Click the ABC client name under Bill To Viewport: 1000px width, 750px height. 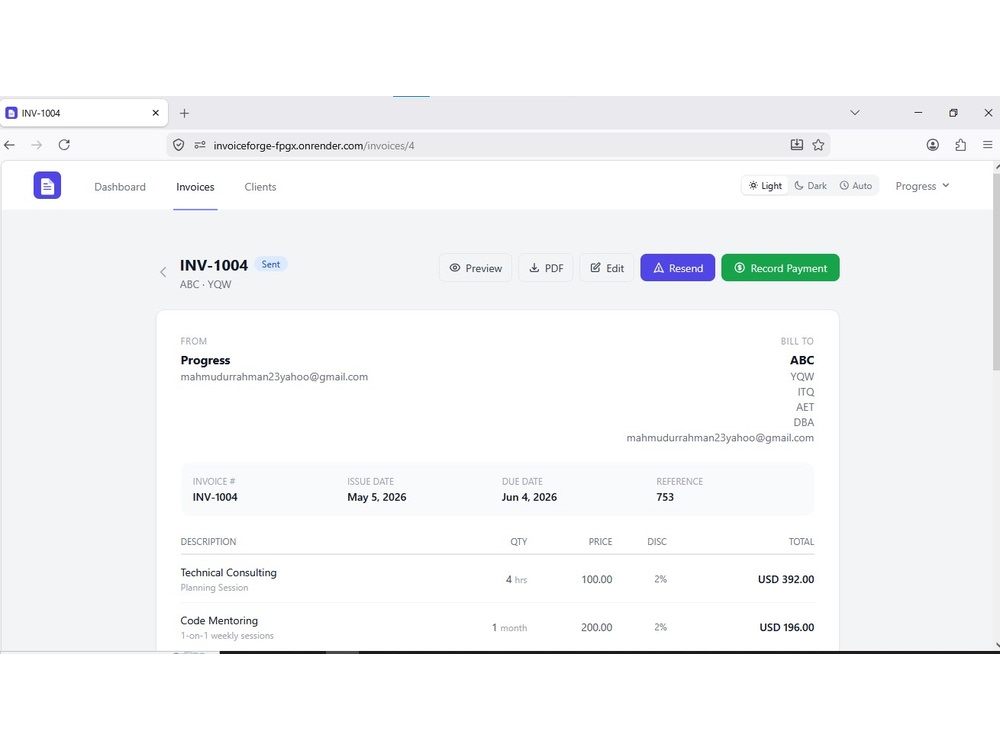(802, 360)
